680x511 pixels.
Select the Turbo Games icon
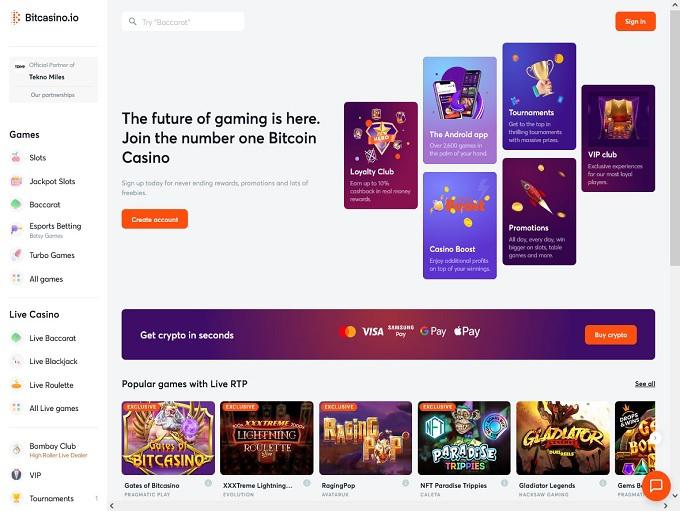point(16,255)
